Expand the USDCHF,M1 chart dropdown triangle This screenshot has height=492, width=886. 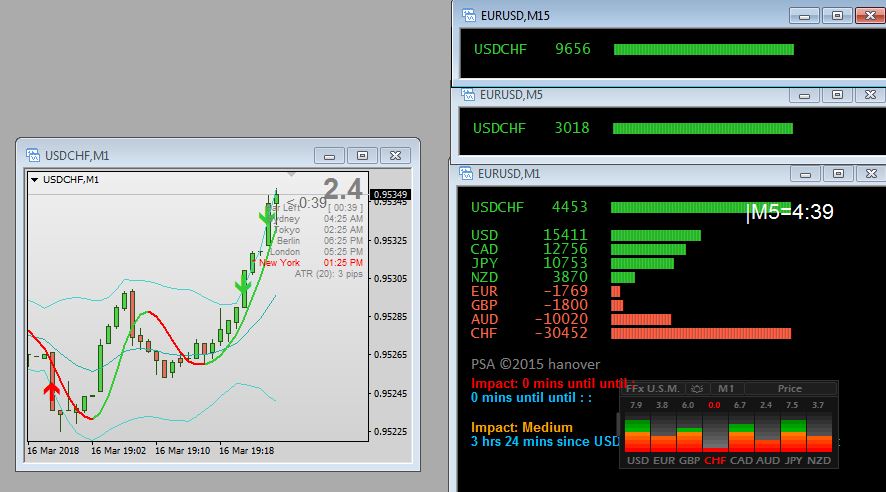[x=34, y=180]
